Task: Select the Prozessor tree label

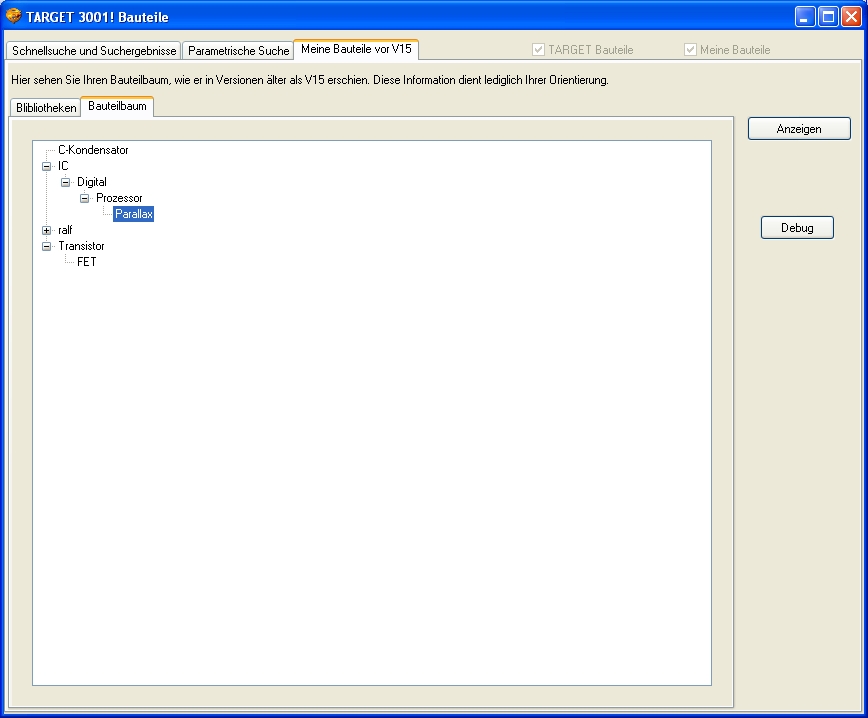Action: (x=119, y=198)
